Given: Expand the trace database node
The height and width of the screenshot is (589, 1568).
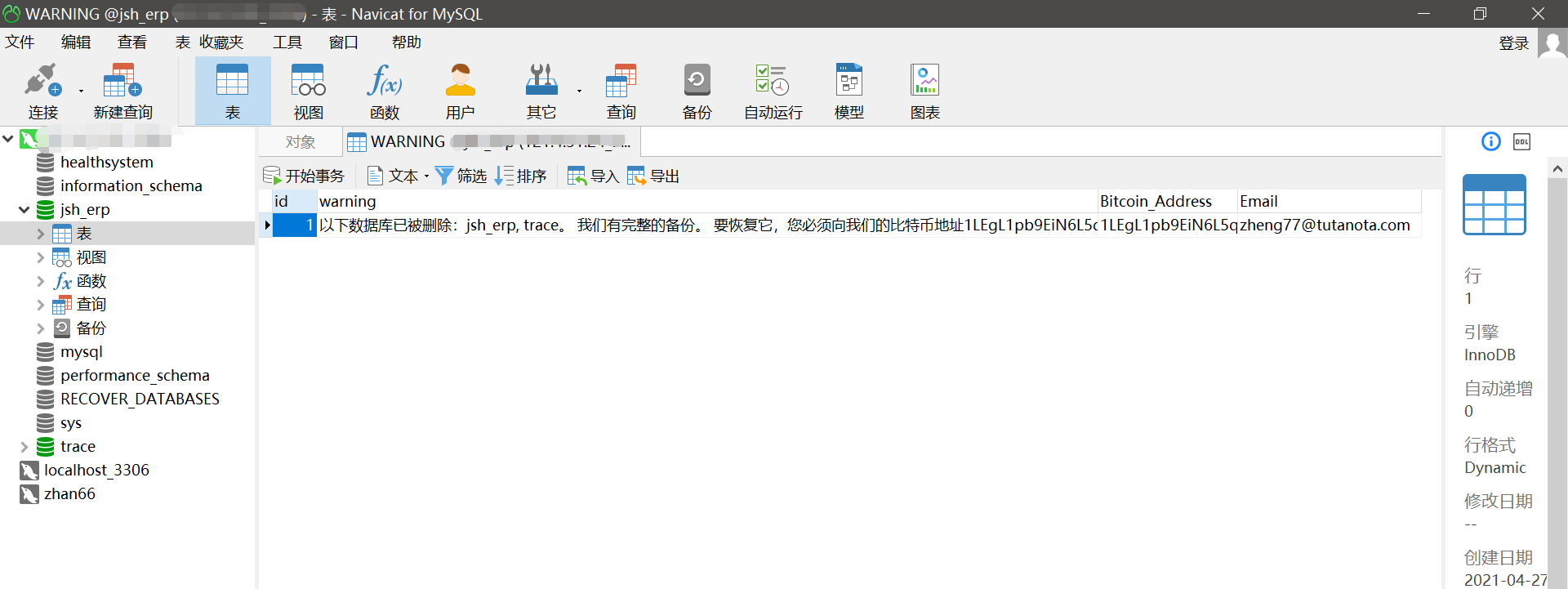Looking at the screenshot, I should pyautogui.click(x=24, y=447).
